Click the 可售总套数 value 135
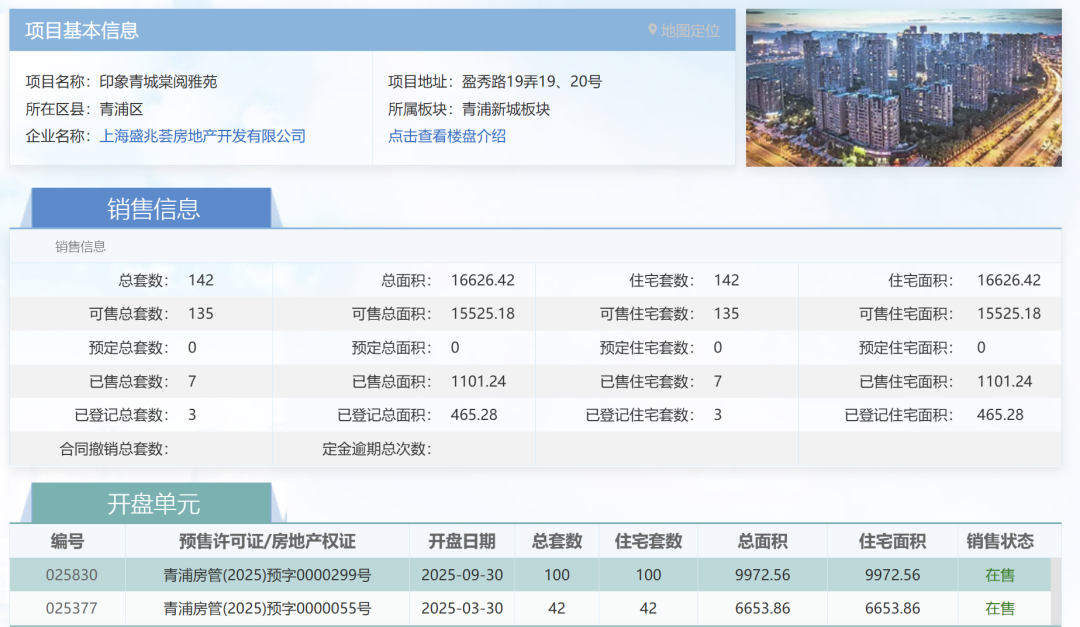 click(200, 314)
